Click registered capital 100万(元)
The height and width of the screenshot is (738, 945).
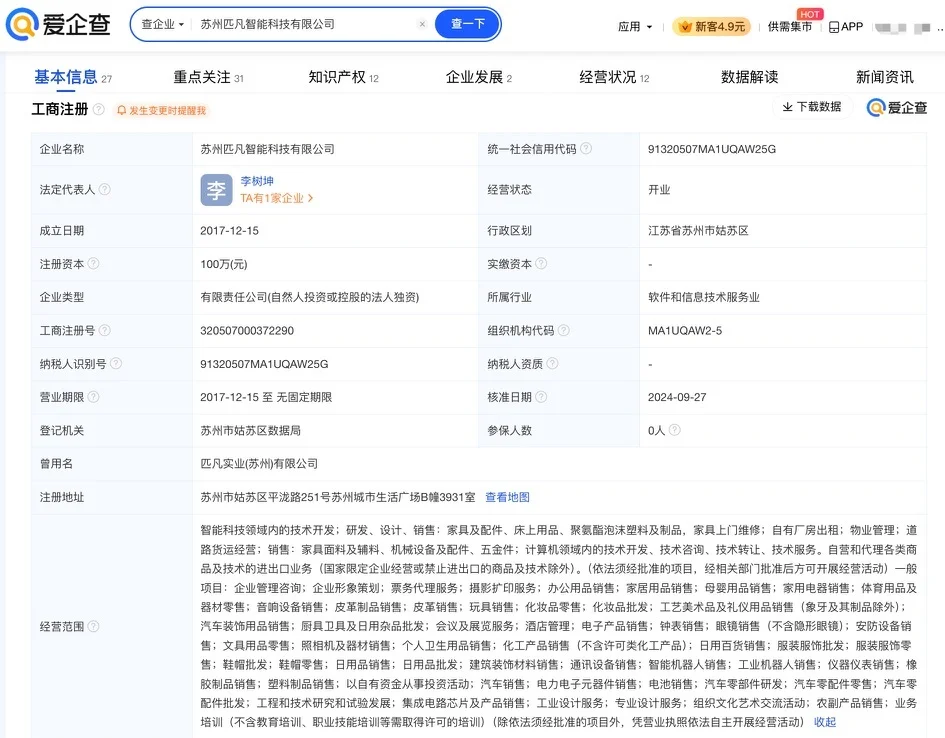click(x=224, y=264)
